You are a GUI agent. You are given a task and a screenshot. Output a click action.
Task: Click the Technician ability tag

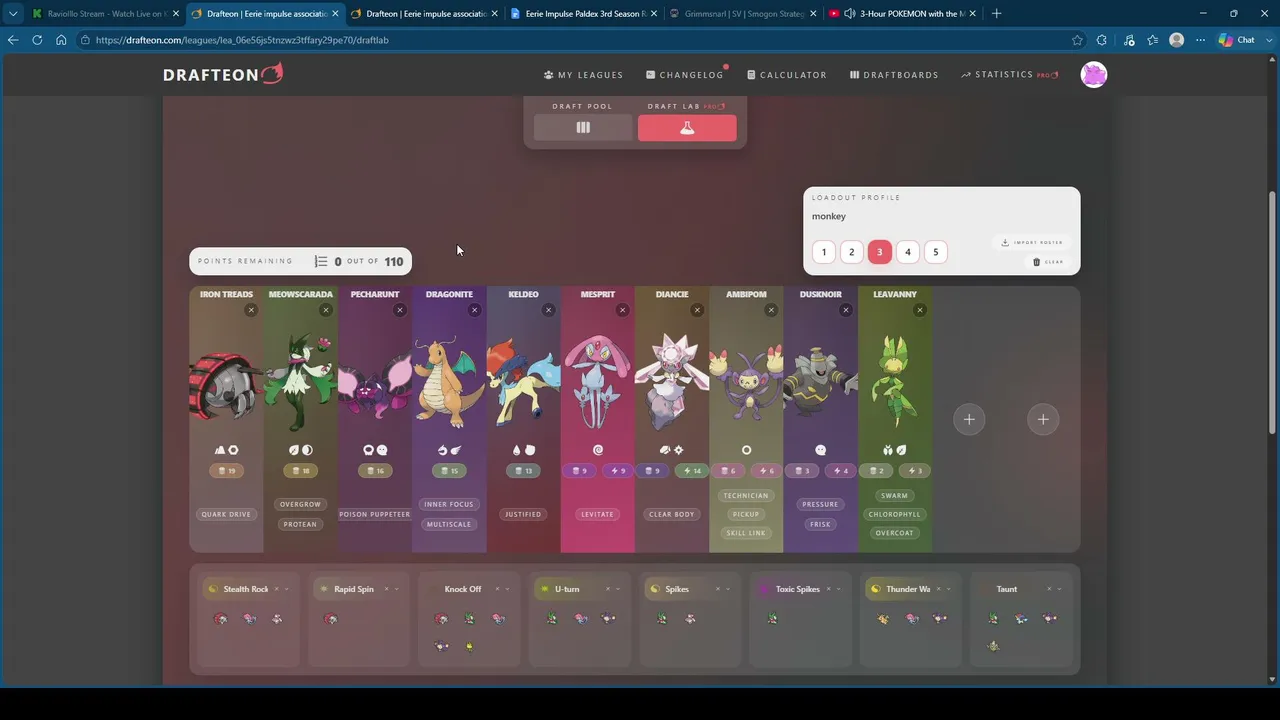click(746, 495)
